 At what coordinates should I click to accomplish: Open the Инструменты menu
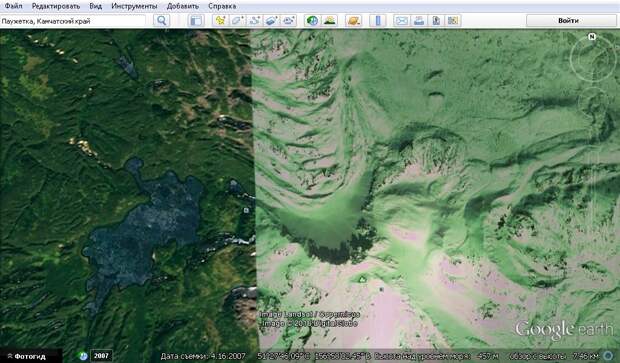click(134, 6)
